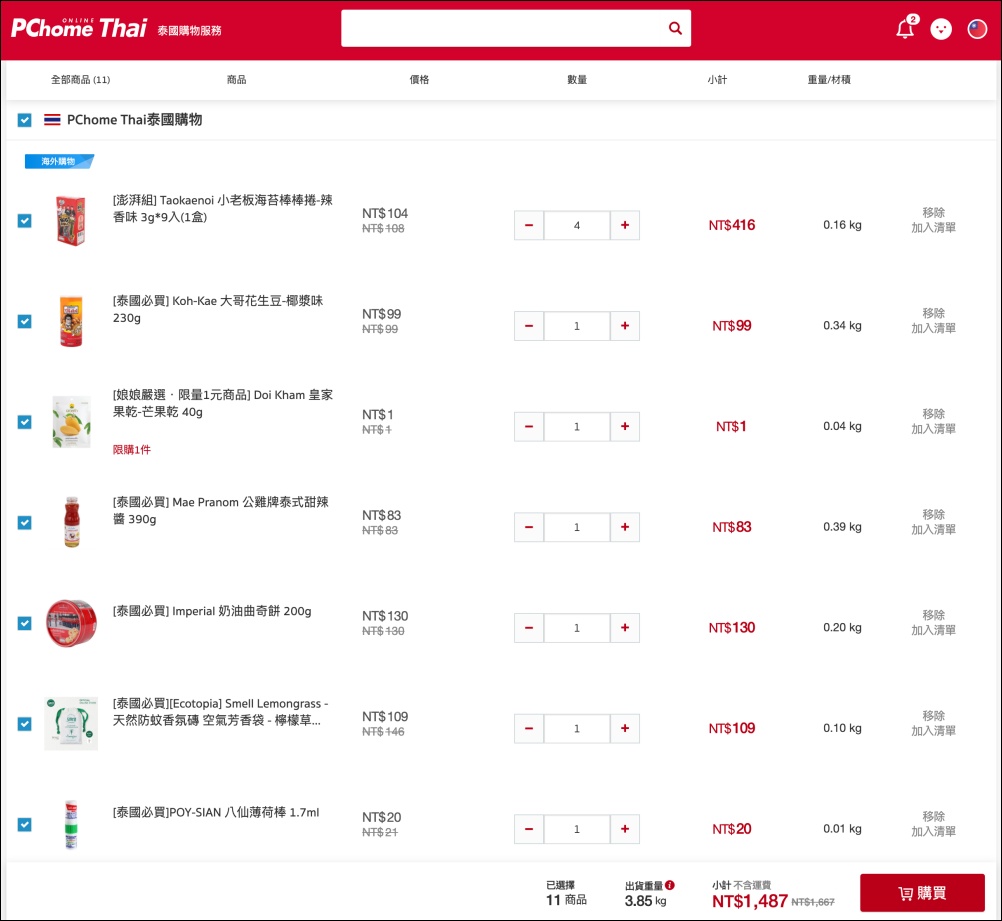Uncheck the Doi Kham dried mango item
Screen dimensions: 1002x921
(x=25, y=422)
